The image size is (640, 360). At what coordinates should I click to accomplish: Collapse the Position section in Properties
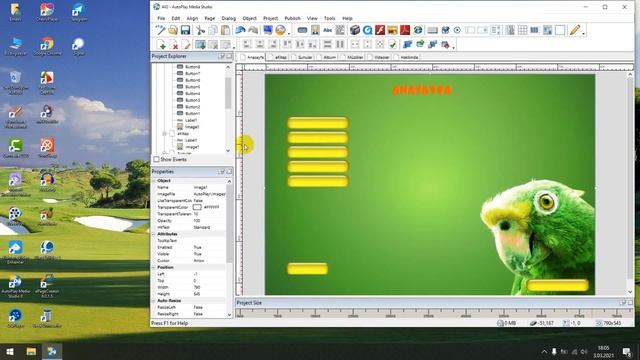point(154,267)
